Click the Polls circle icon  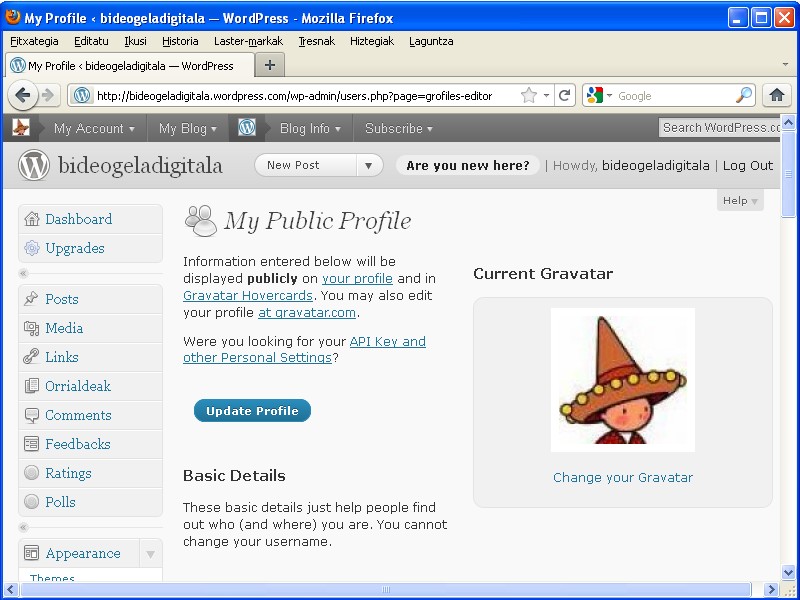pyautogui.click(x=31, y=502)
